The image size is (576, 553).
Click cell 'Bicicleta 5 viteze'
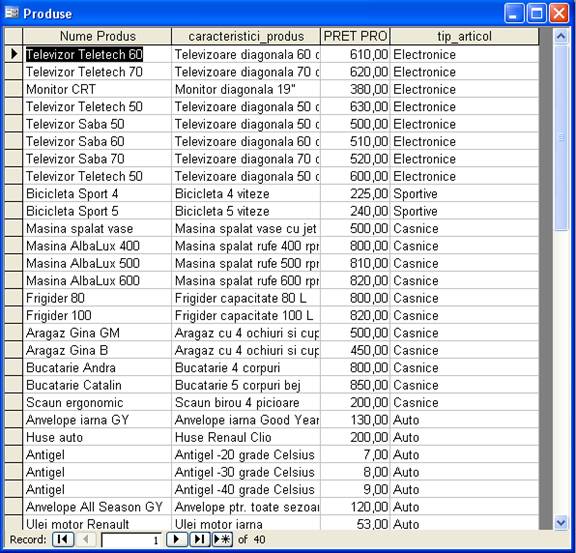[246, 211]
